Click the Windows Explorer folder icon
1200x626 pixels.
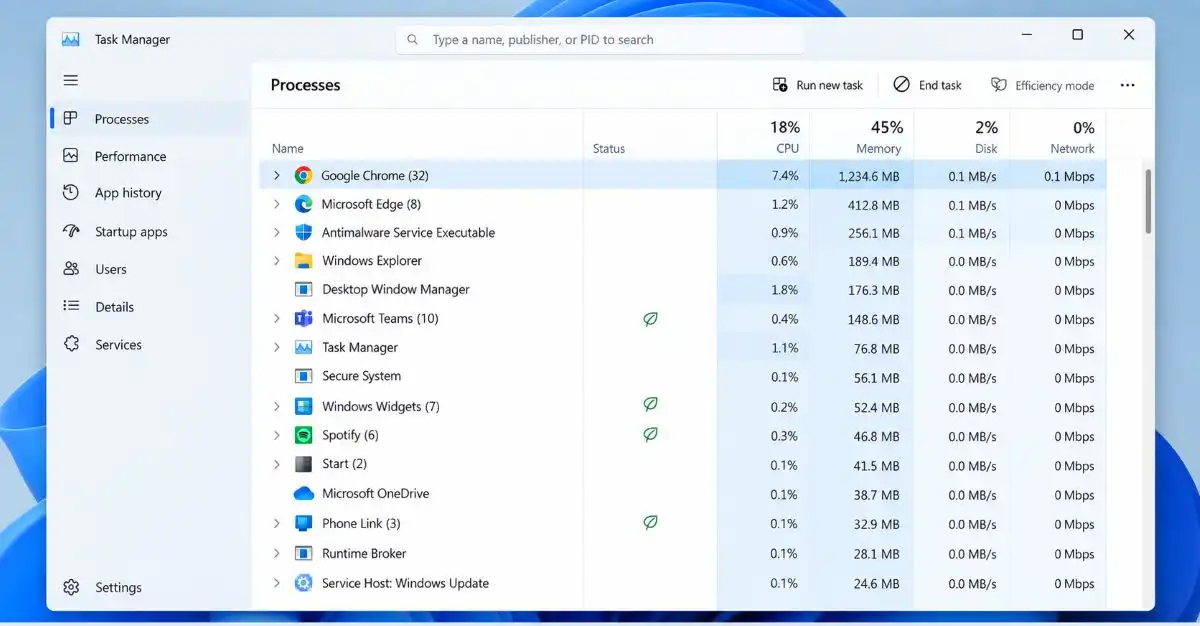tap(303, 261)
